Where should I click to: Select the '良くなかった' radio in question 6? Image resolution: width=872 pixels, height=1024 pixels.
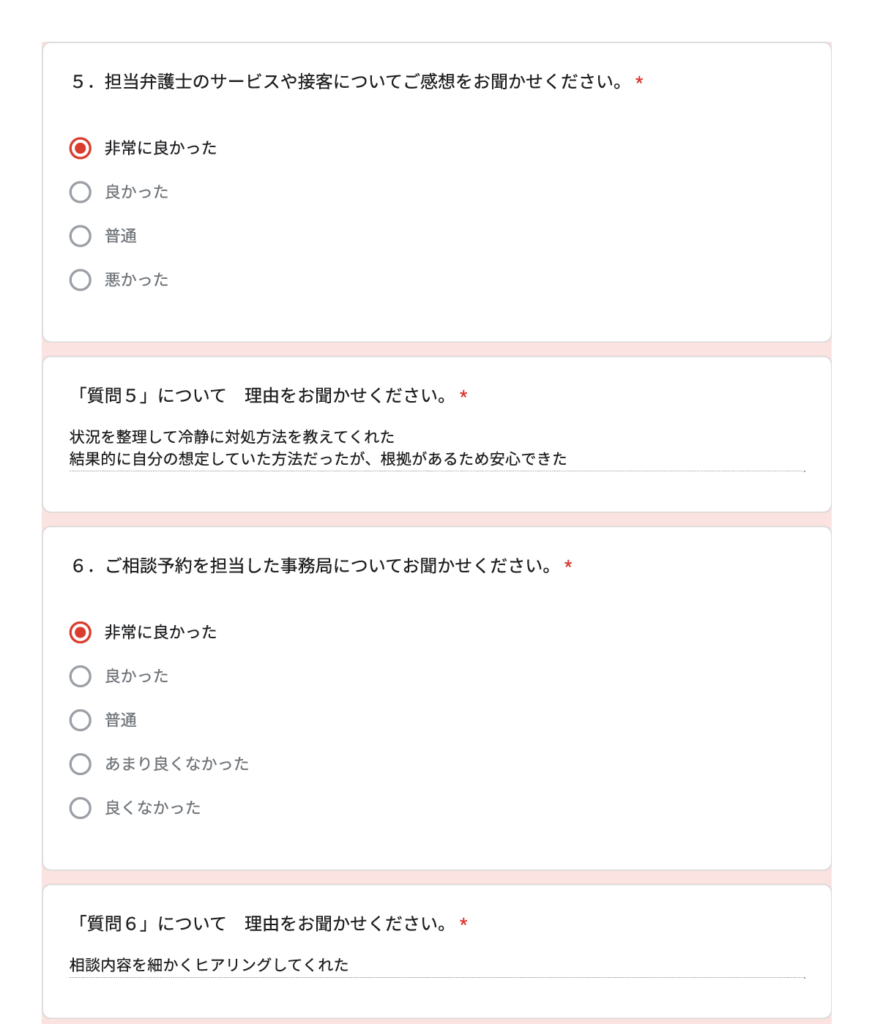pos(80,808)
